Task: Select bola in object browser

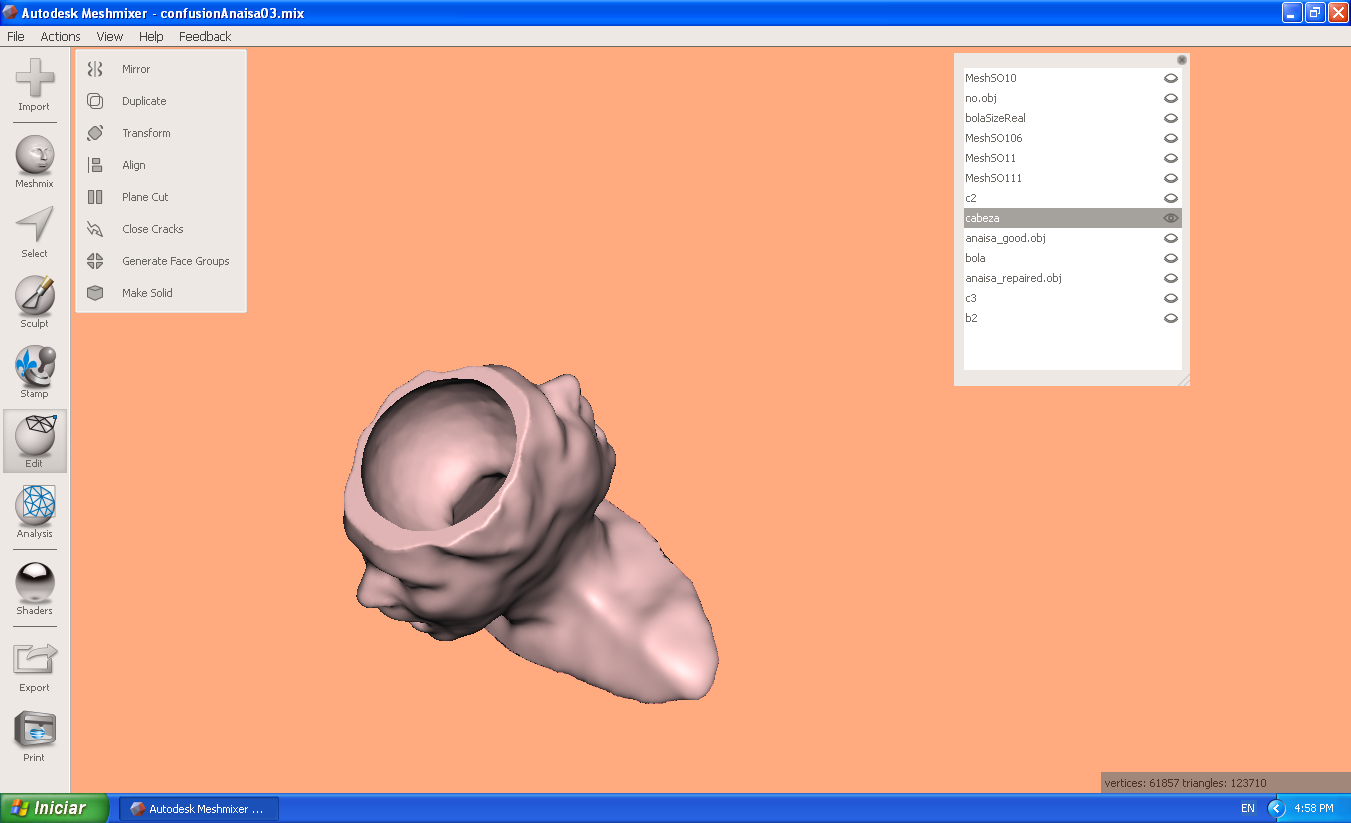Action: [x=975, y=258]
